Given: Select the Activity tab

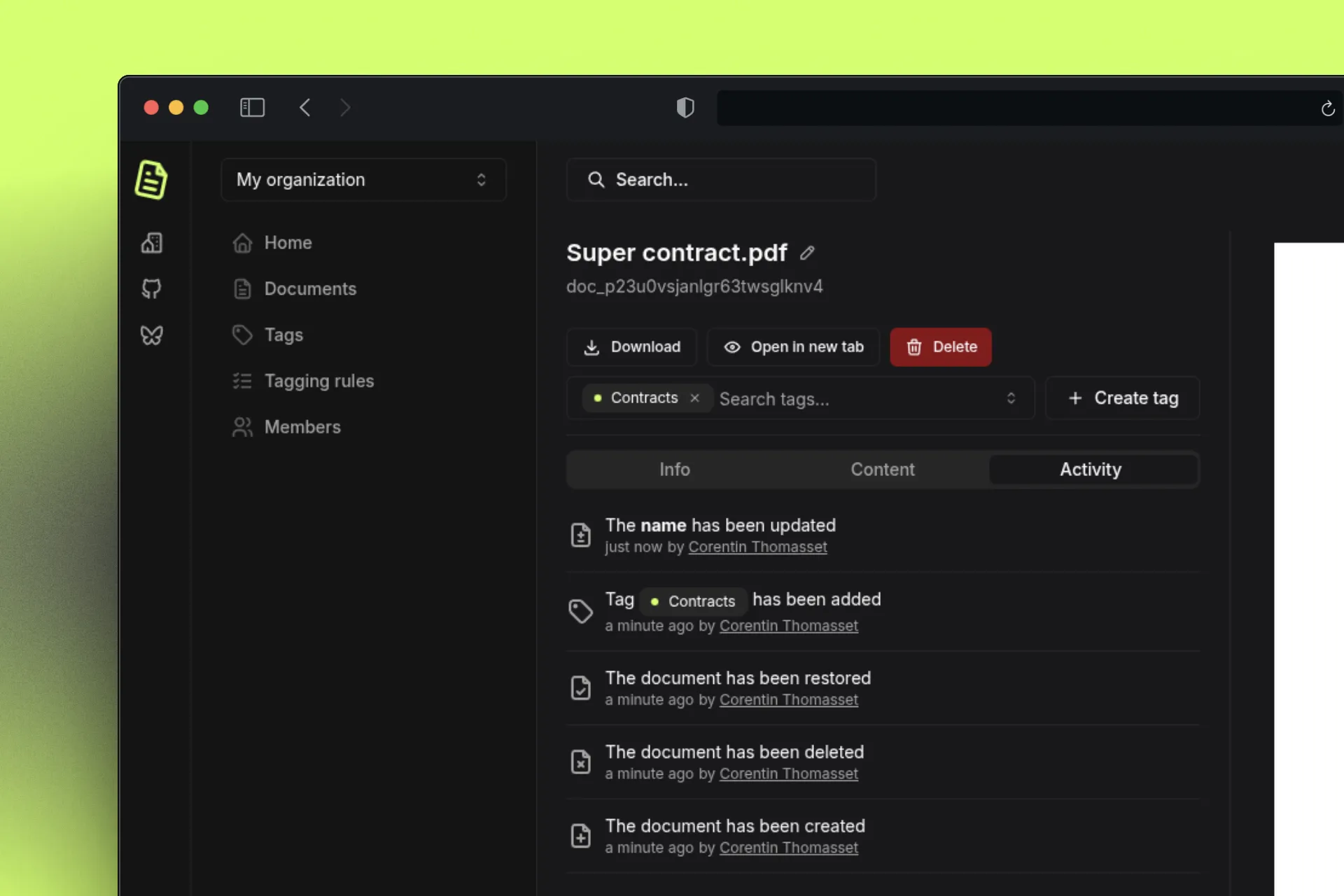Looking at the screenshot, I should pyautogui.click(x=1091, y=470).
